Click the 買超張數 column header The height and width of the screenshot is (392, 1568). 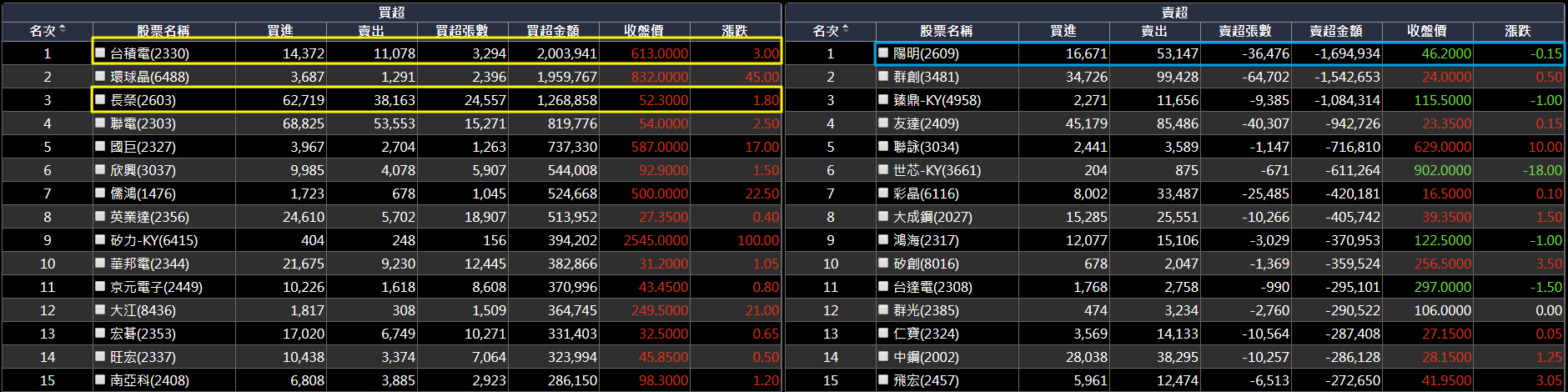pos(462,31)
